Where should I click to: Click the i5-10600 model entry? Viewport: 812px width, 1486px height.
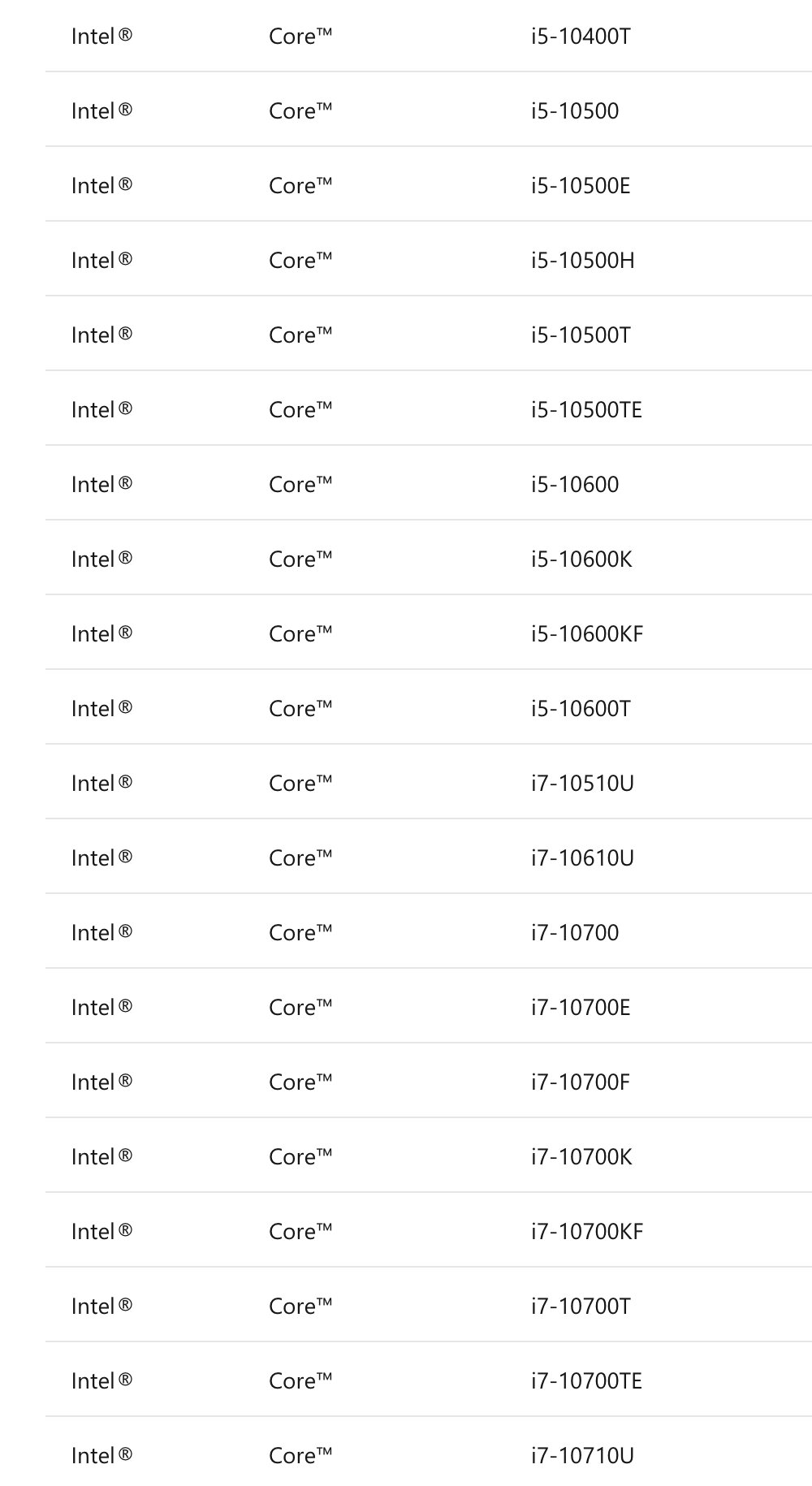575,485
